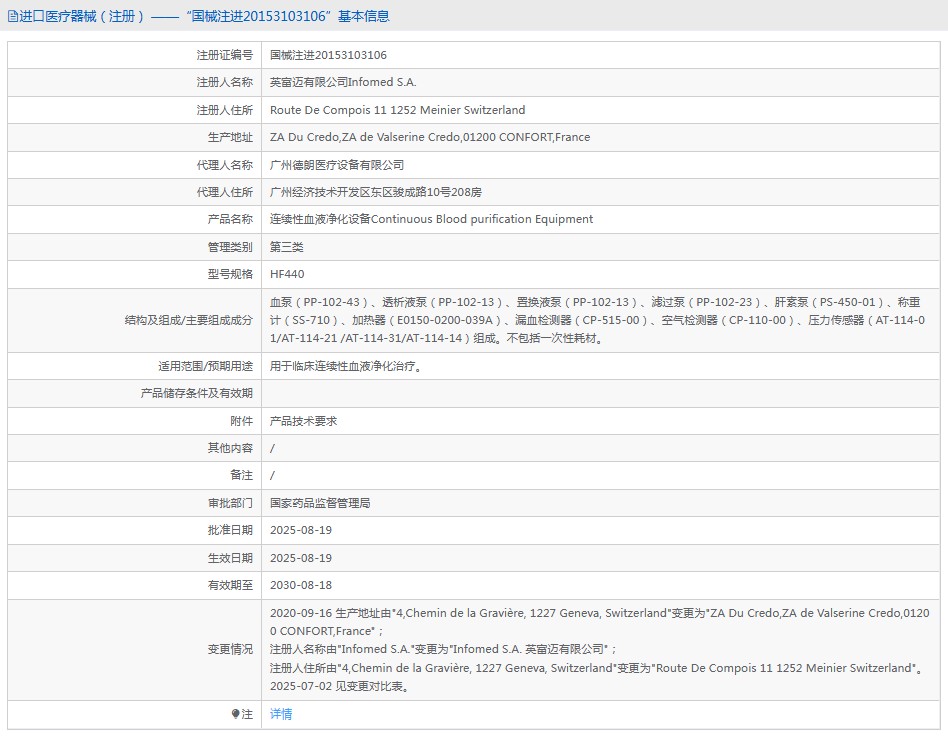Image resolution: width=948 pixels, height=738 pixels.
Task: Click production address ZA Du Credo value
Action: [430, 137]
